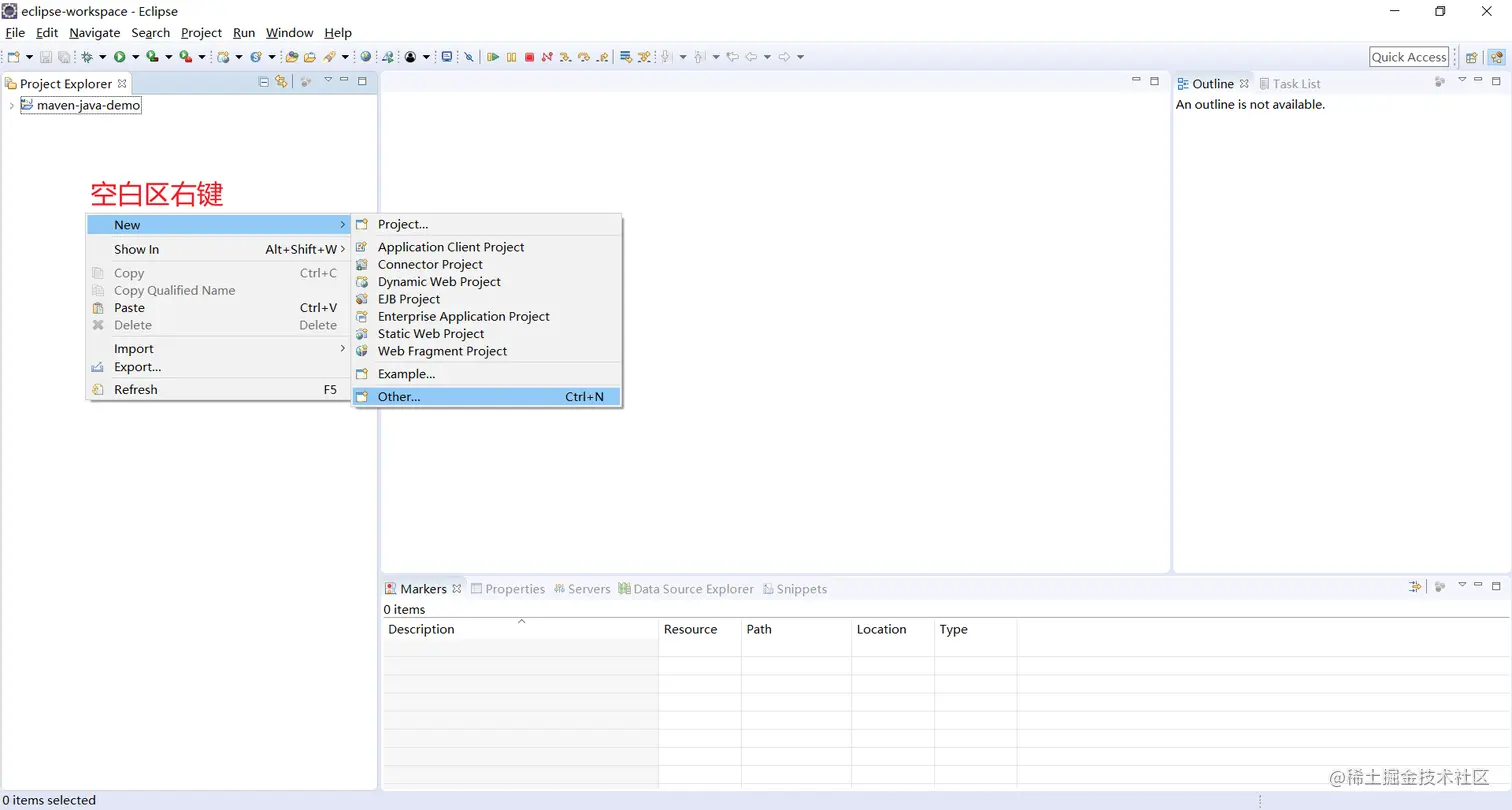This screenshot has width=1512, height=810.
Task: Open the Debug button dropdown arrow
Action: coord(102,57)
